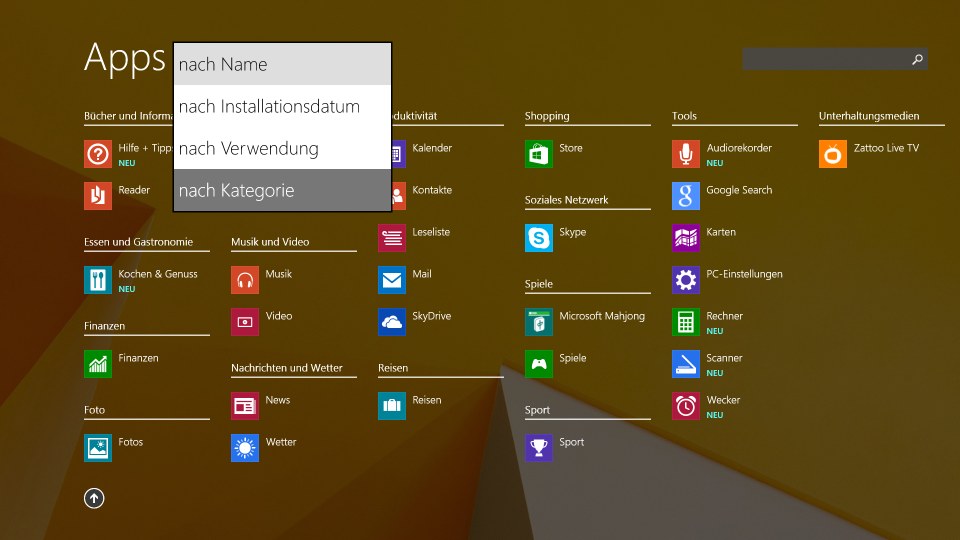Launch the Store app icon
The height and width of the screenshot is (540, 960).
coord(539,154)
